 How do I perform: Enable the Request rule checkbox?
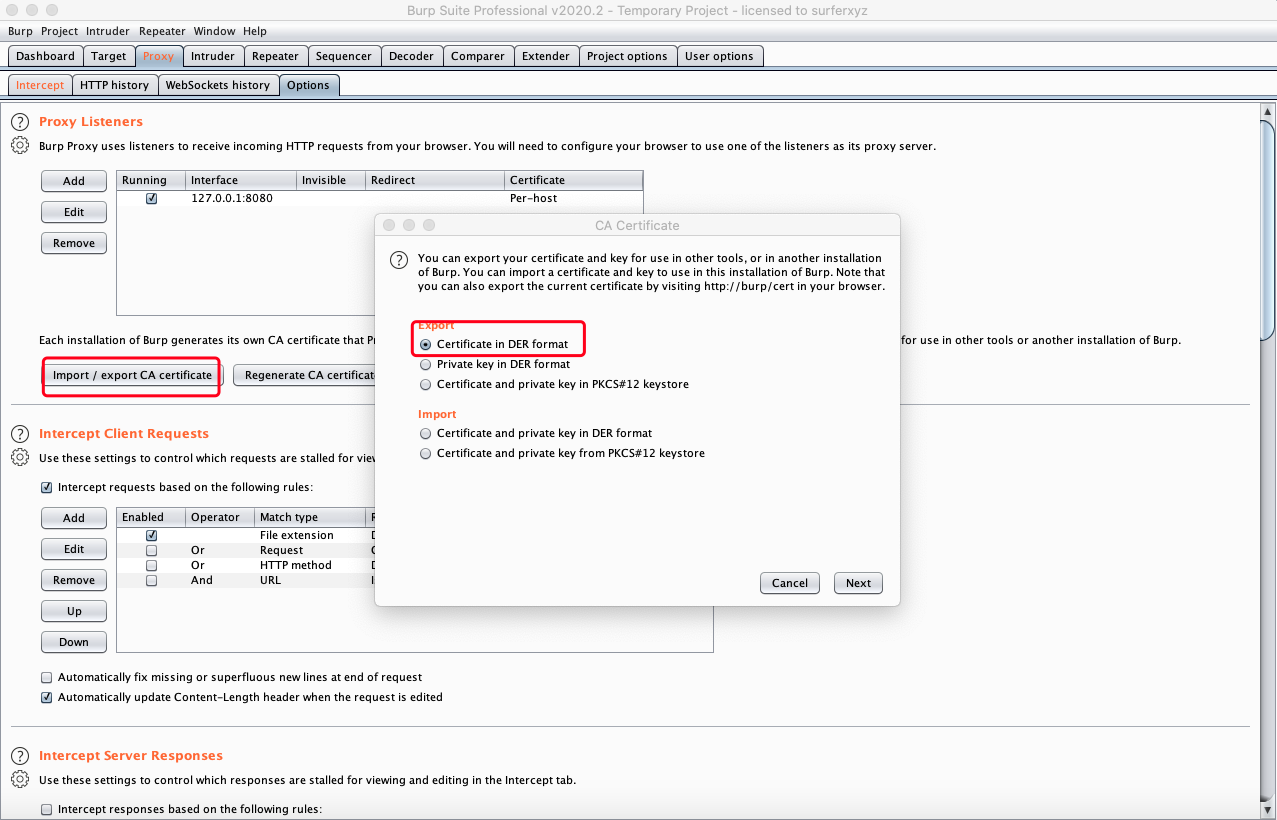[151, 550]
